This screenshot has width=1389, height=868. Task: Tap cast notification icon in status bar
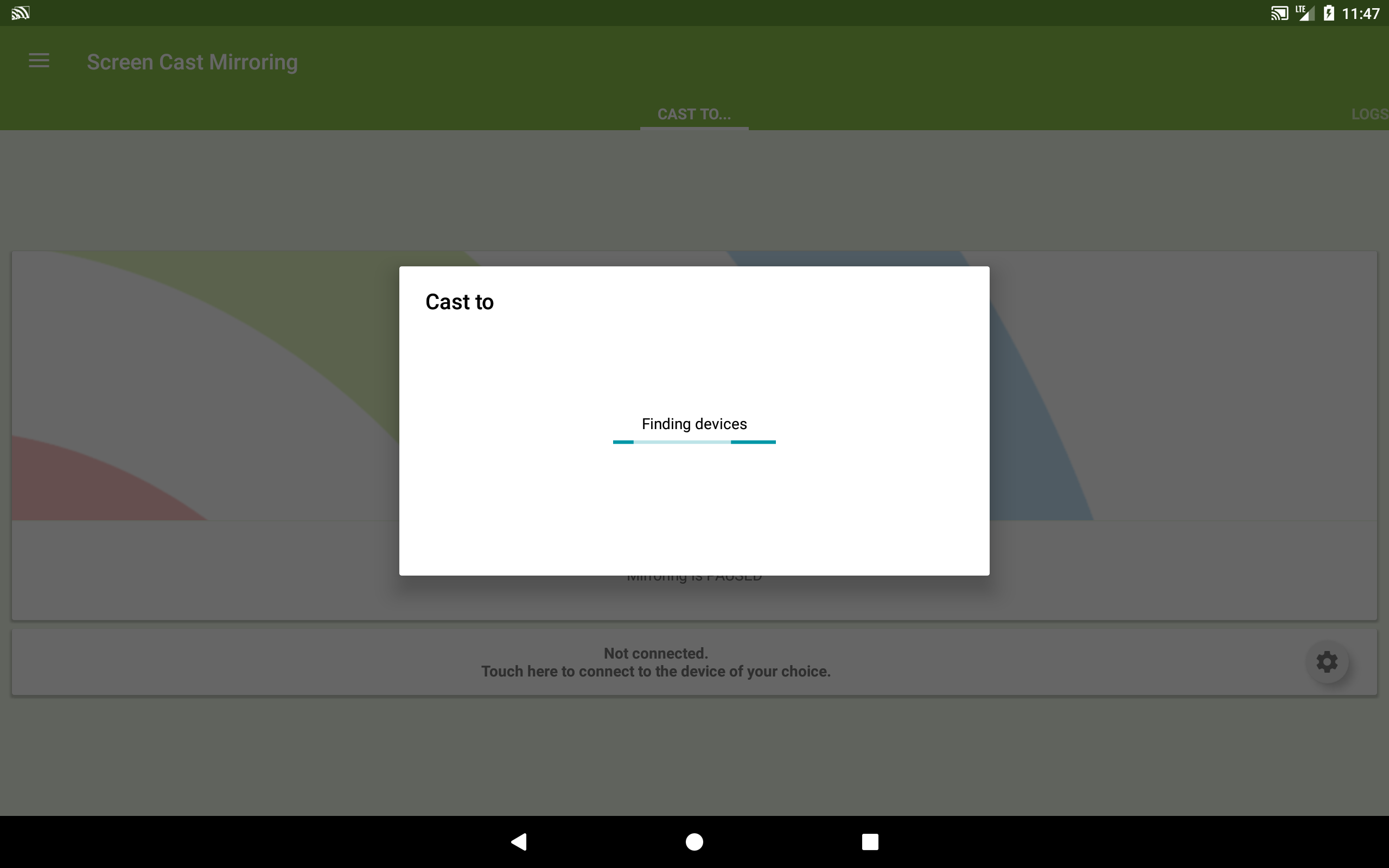[x=20, y=12]
